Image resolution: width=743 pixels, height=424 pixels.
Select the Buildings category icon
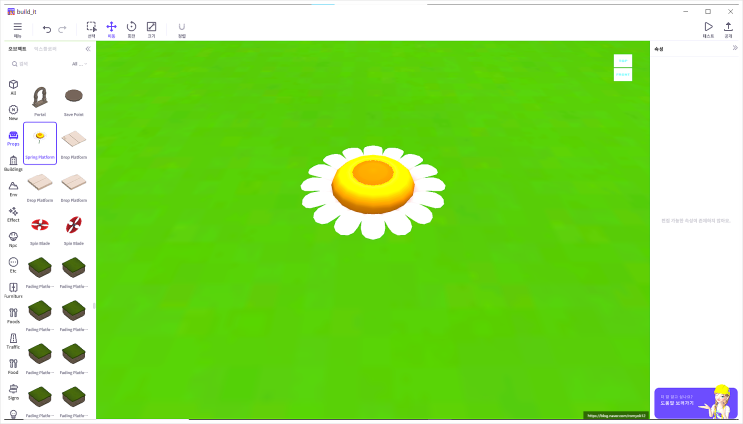pos(13,163)
